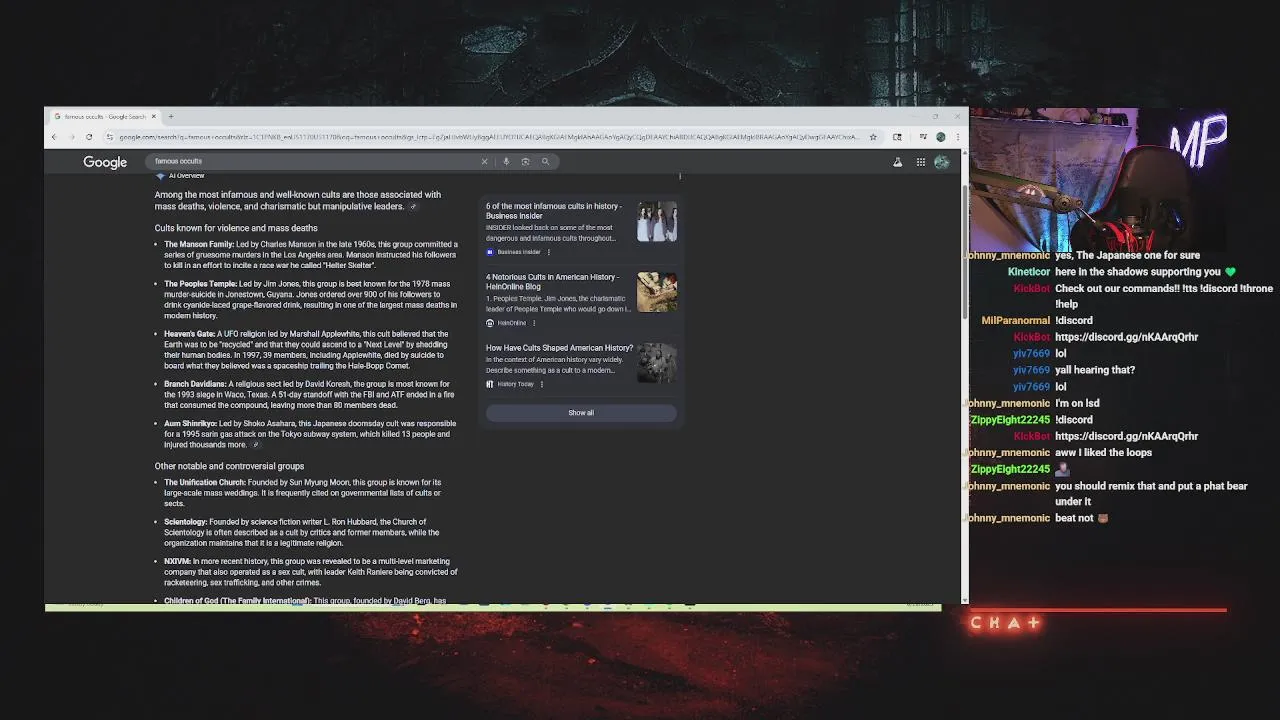Click The Unification Church heading text
The height and width of the screenshot is (720, 1280).
(205, 482)
